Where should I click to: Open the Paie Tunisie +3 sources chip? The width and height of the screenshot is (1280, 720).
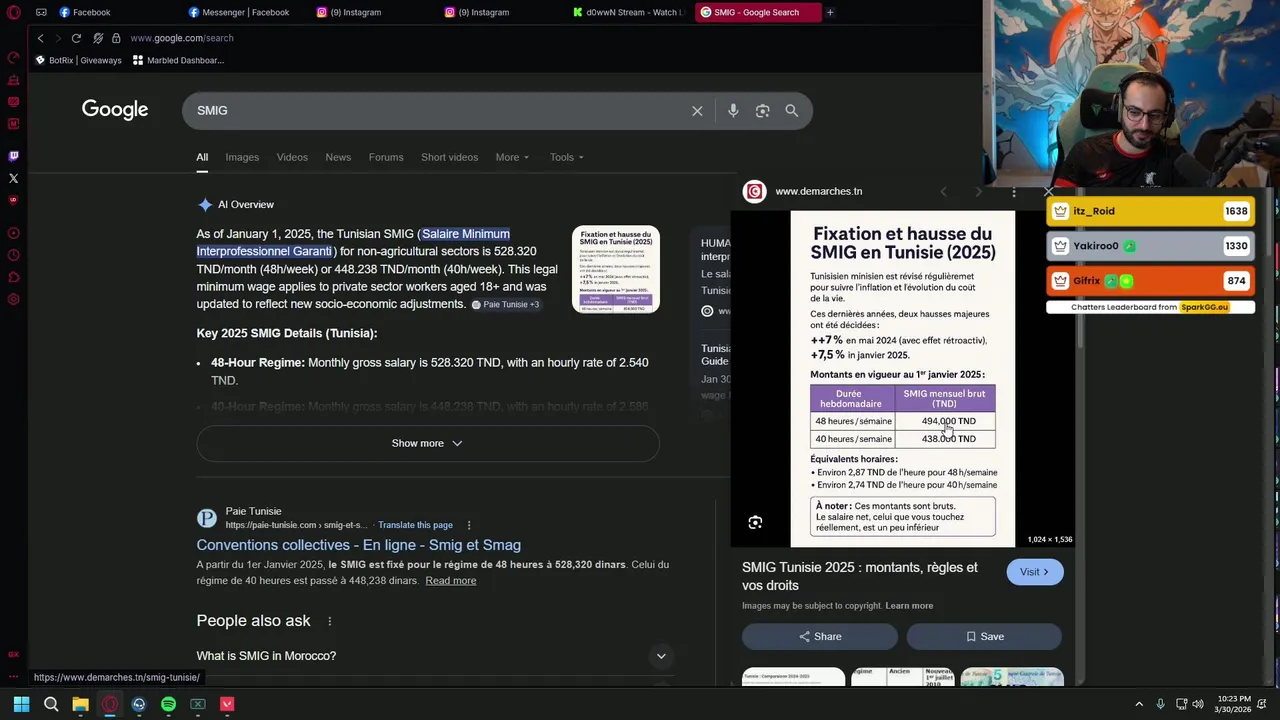(506, 305)
